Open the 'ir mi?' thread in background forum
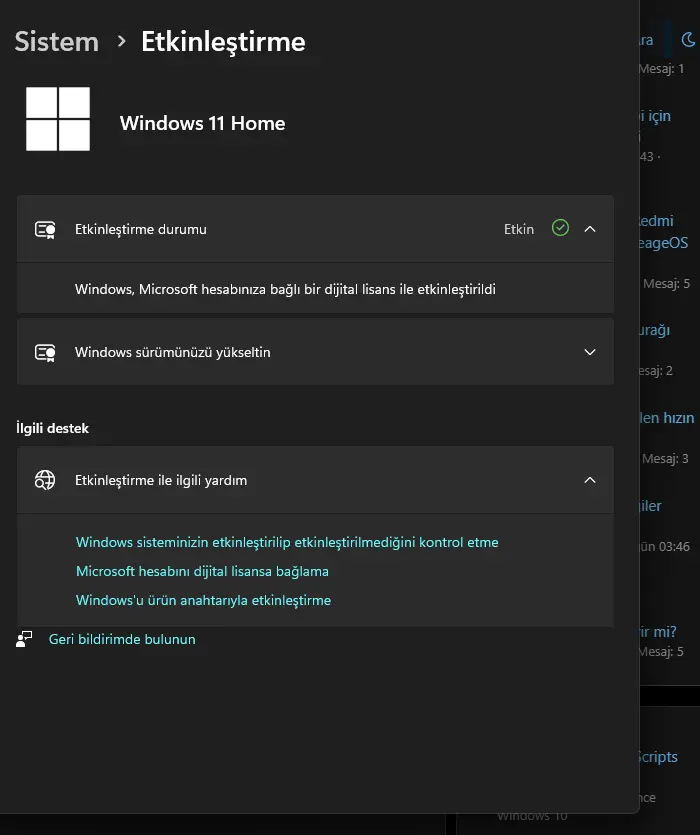 point(658,632)
